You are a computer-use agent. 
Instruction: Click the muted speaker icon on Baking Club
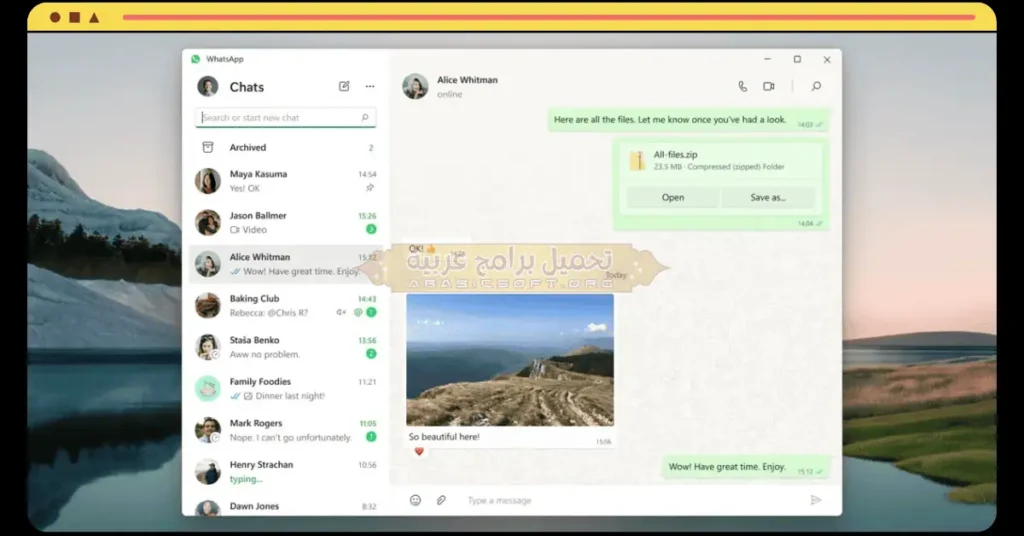[341, 313]
